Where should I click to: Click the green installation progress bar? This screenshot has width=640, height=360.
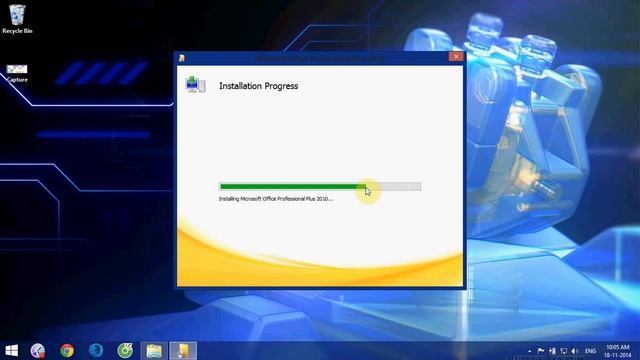(320, 187)
